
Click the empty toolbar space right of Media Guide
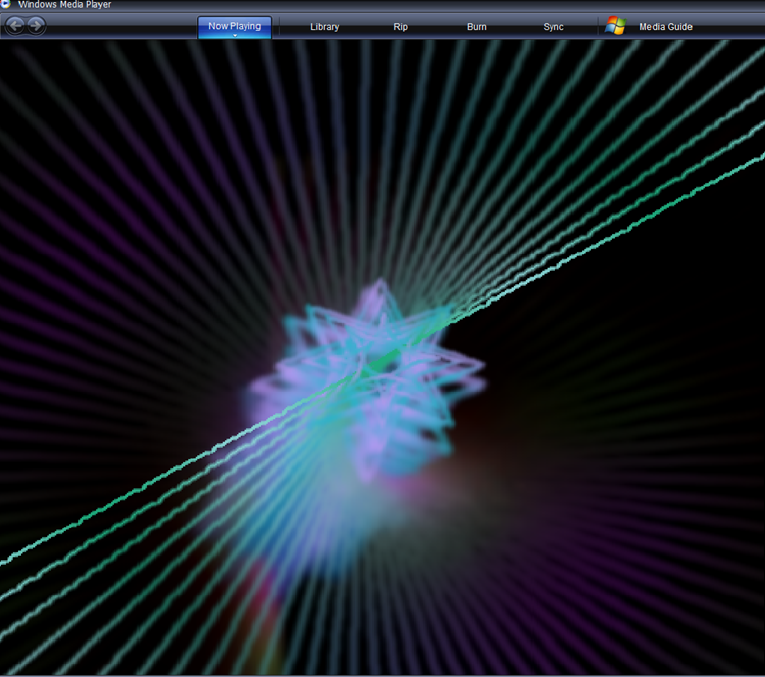point(730,27)
